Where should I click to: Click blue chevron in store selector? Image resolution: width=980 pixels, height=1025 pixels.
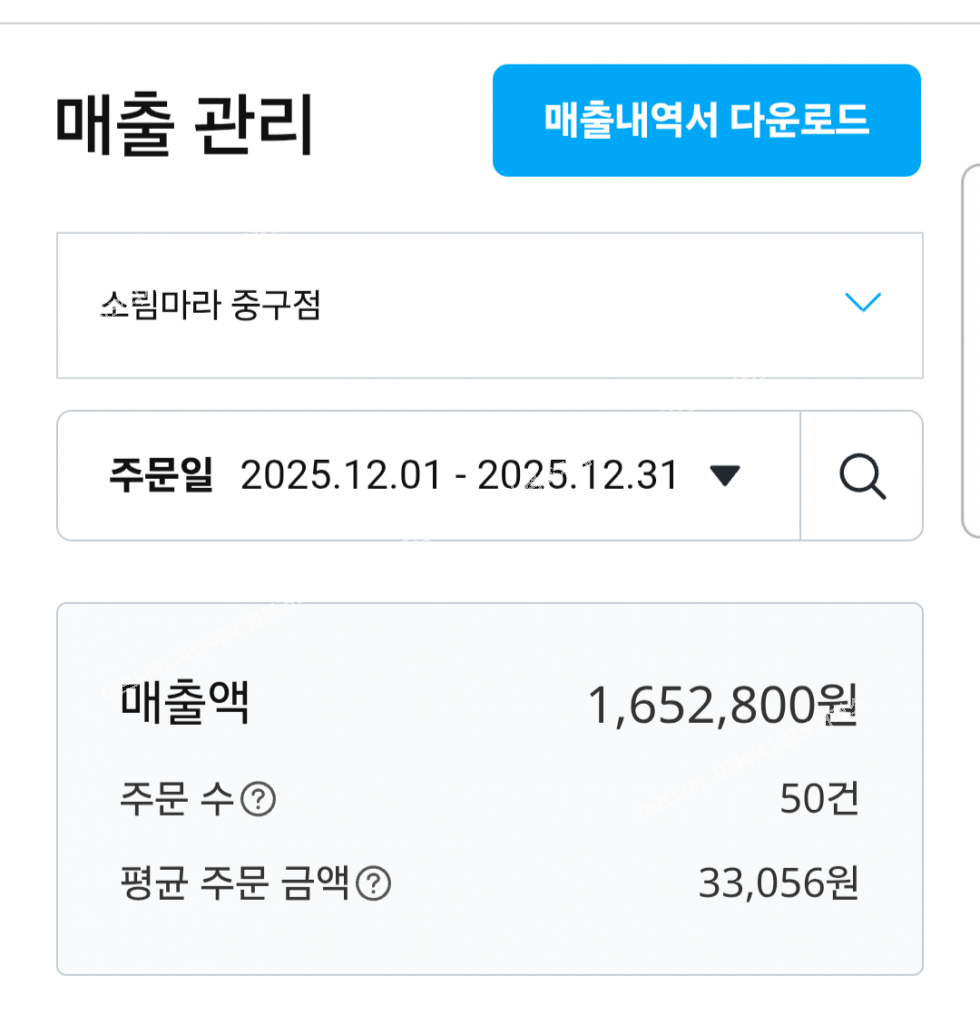(863, 303)
